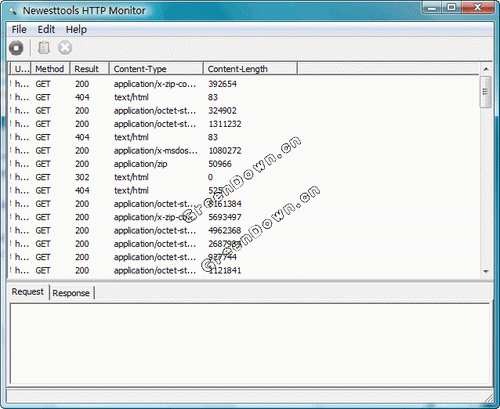The image size is (500, 409).
Task: Click the greyed delete X toolbar icon
Action: click(x=65, y=48)
